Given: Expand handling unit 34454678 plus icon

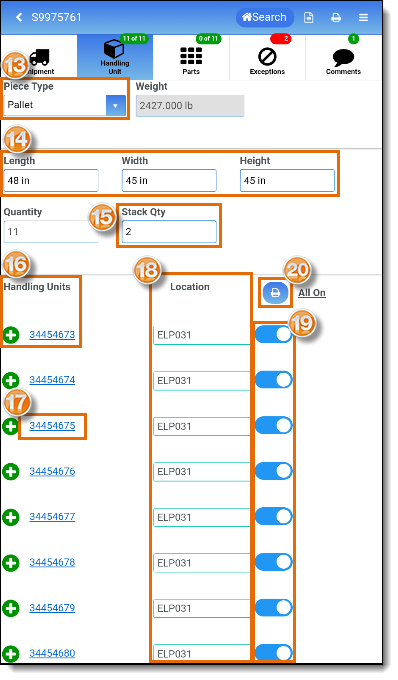Looking at the screenshot, I should (x=11, y=562).
